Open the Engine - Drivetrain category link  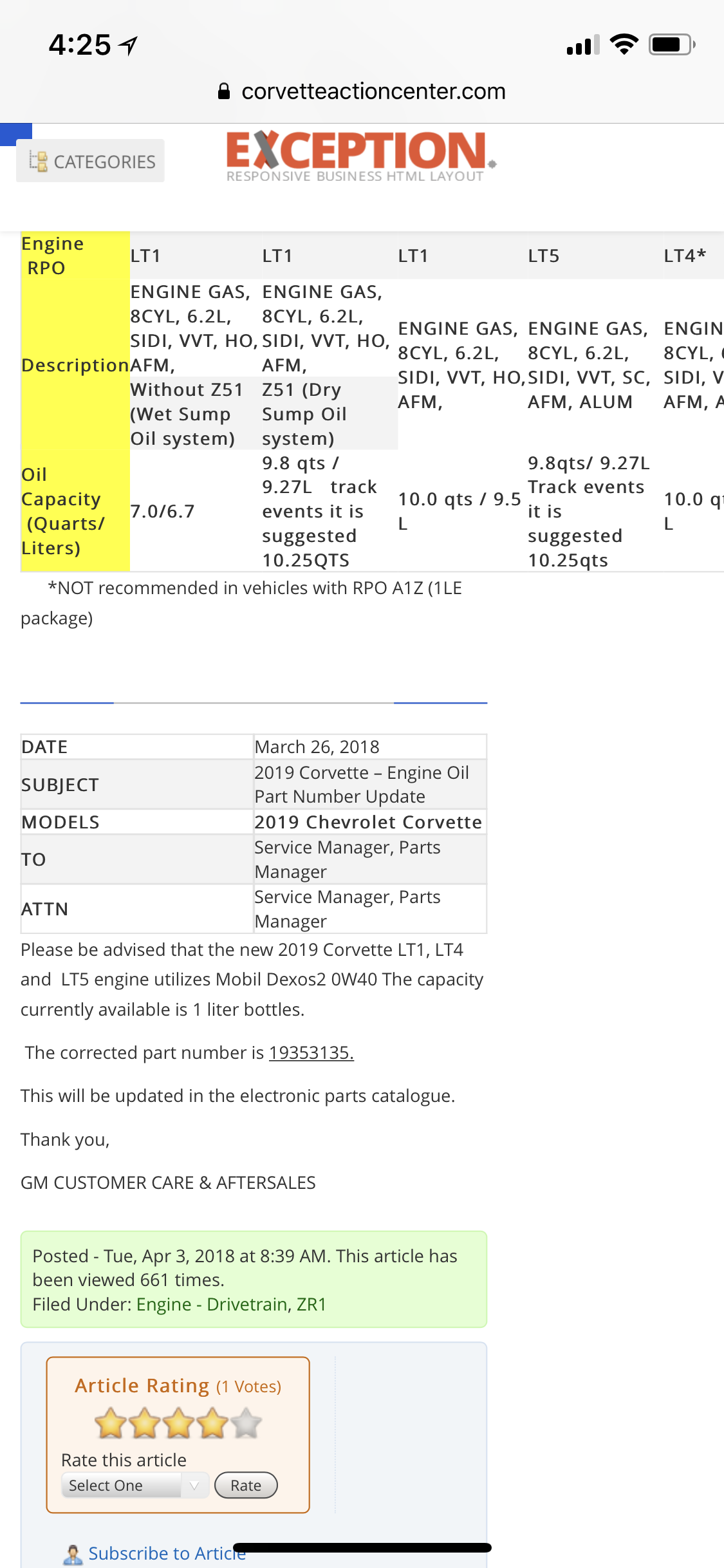click(212, 1304)
